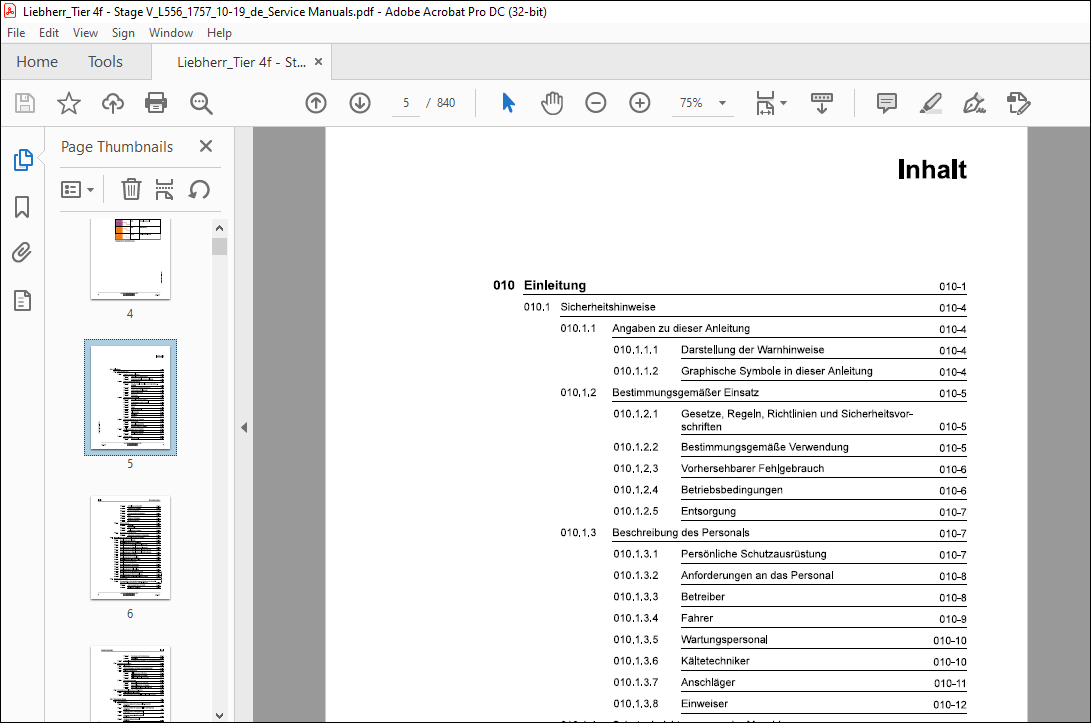This screenshot has width=1091, height=723.
Task: Click thumbnail panel scroll down arrow
Action: point(219,715)
